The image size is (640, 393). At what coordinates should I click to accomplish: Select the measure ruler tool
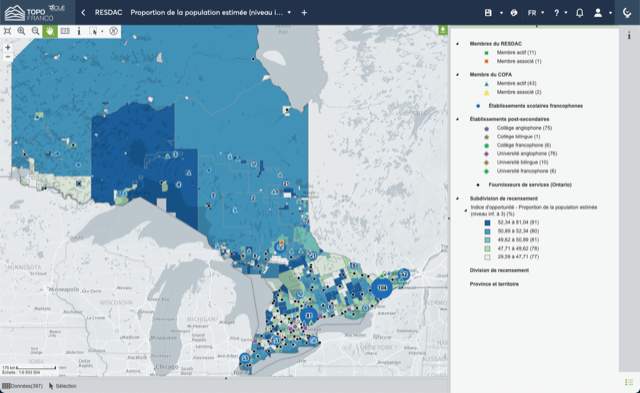click(64, 31)
